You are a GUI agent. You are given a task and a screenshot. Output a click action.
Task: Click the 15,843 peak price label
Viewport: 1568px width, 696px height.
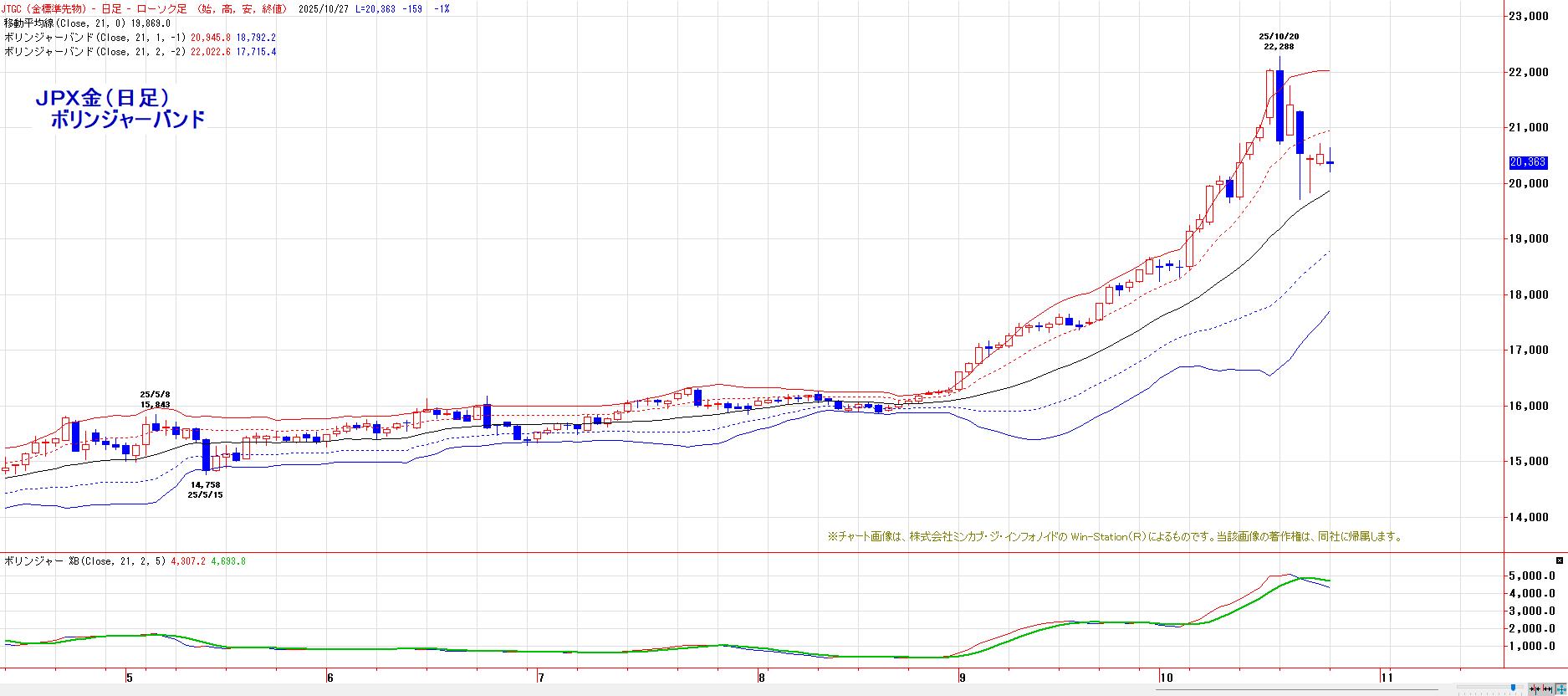tap(155, 405)
